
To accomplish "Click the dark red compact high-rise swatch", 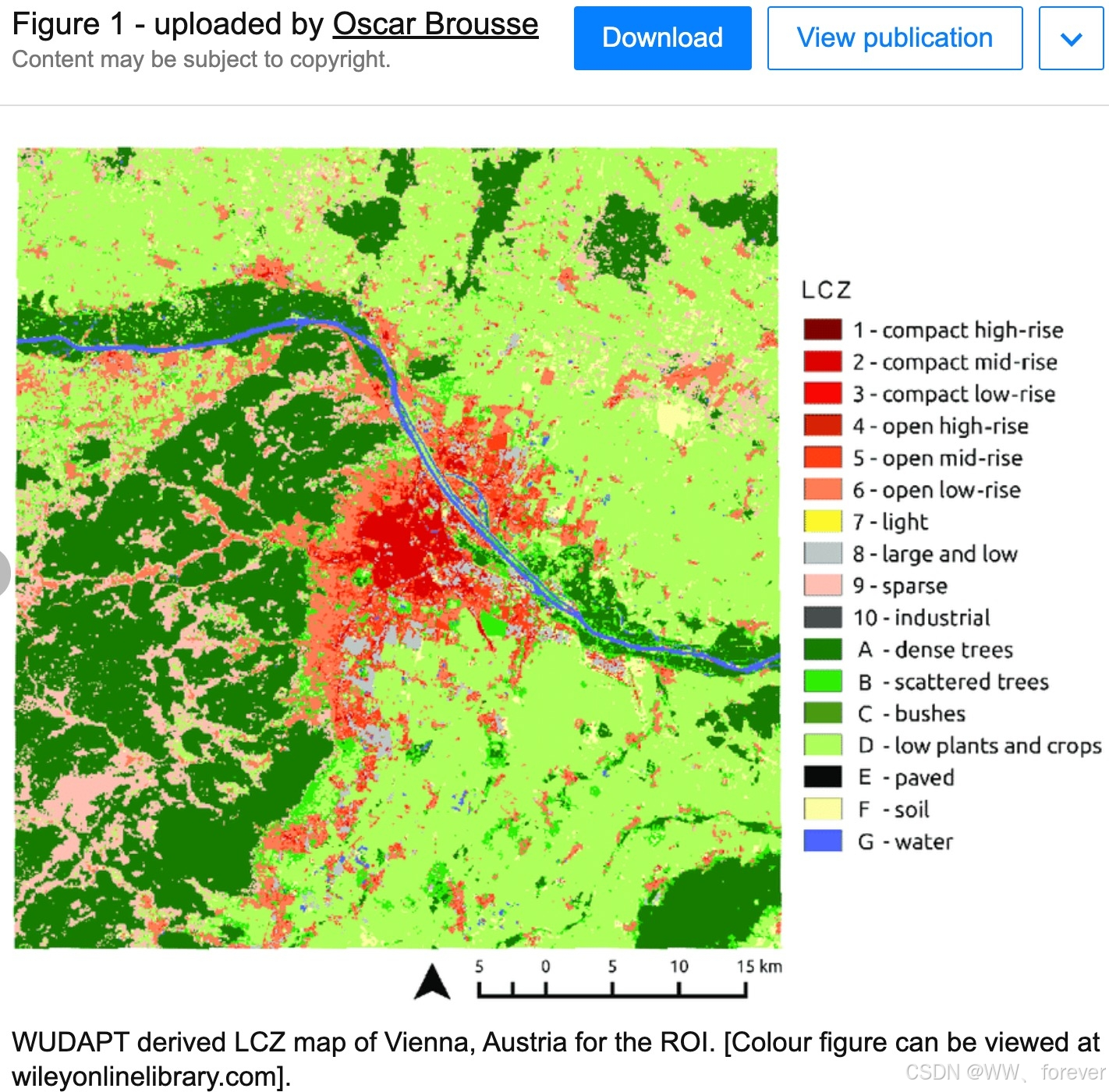I will point(823,329).
